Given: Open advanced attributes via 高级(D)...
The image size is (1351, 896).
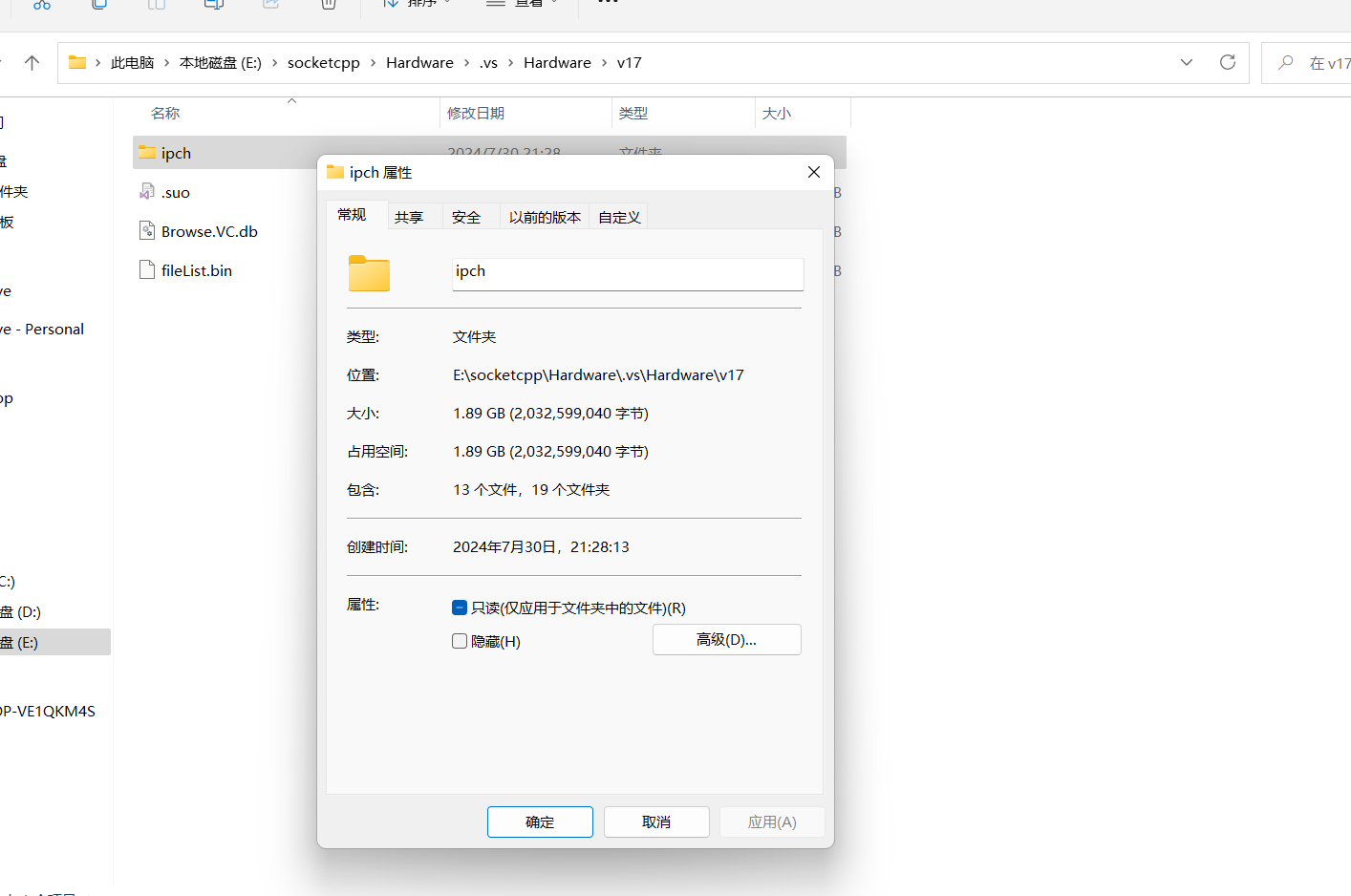Looking at the screenshot, I should [727, 640].
